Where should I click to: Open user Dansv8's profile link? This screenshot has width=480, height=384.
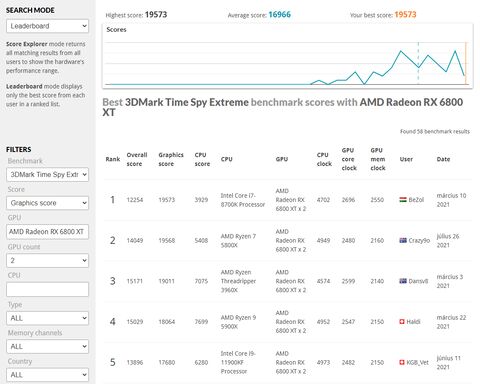coord(418,281)
